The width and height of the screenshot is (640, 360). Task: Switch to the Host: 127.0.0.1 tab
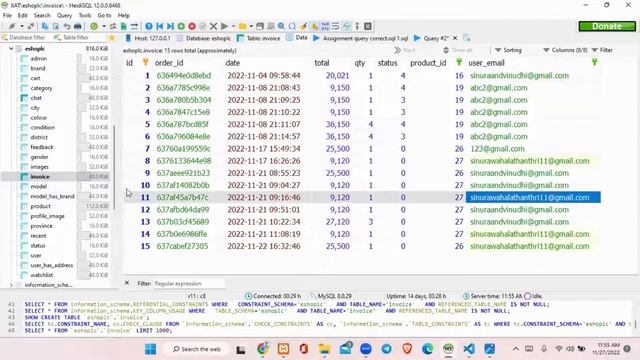click(x=148, y=38)
